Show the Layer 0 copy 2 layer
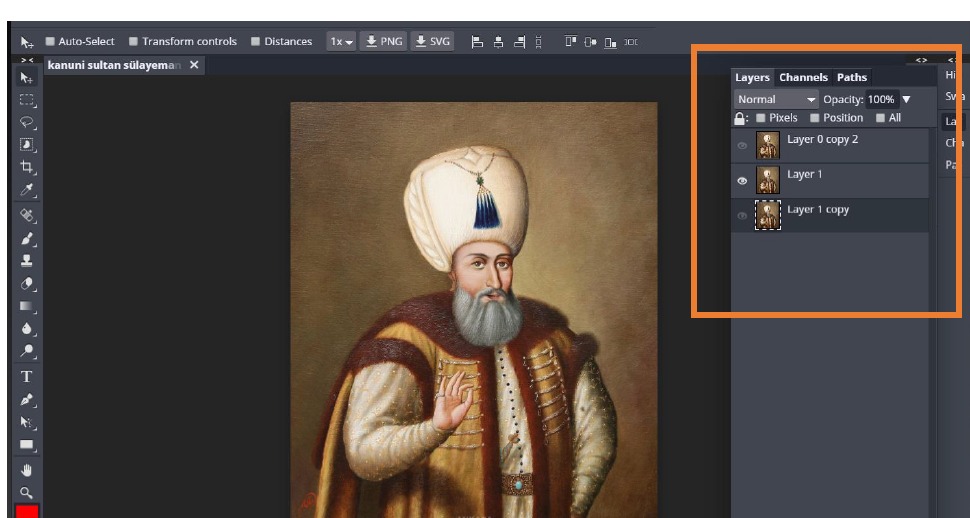Viewport: 970px width, 518px height. click(742, 146)
